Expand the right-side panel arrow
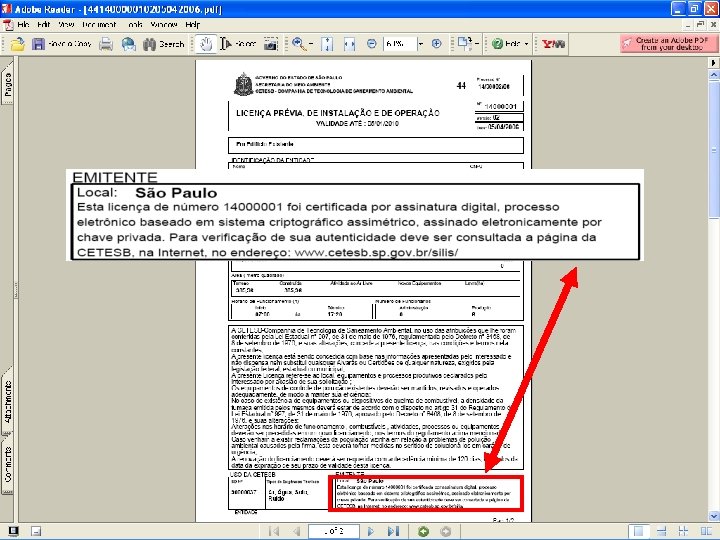This screenshot has width=720, height=540. (714, 62)
